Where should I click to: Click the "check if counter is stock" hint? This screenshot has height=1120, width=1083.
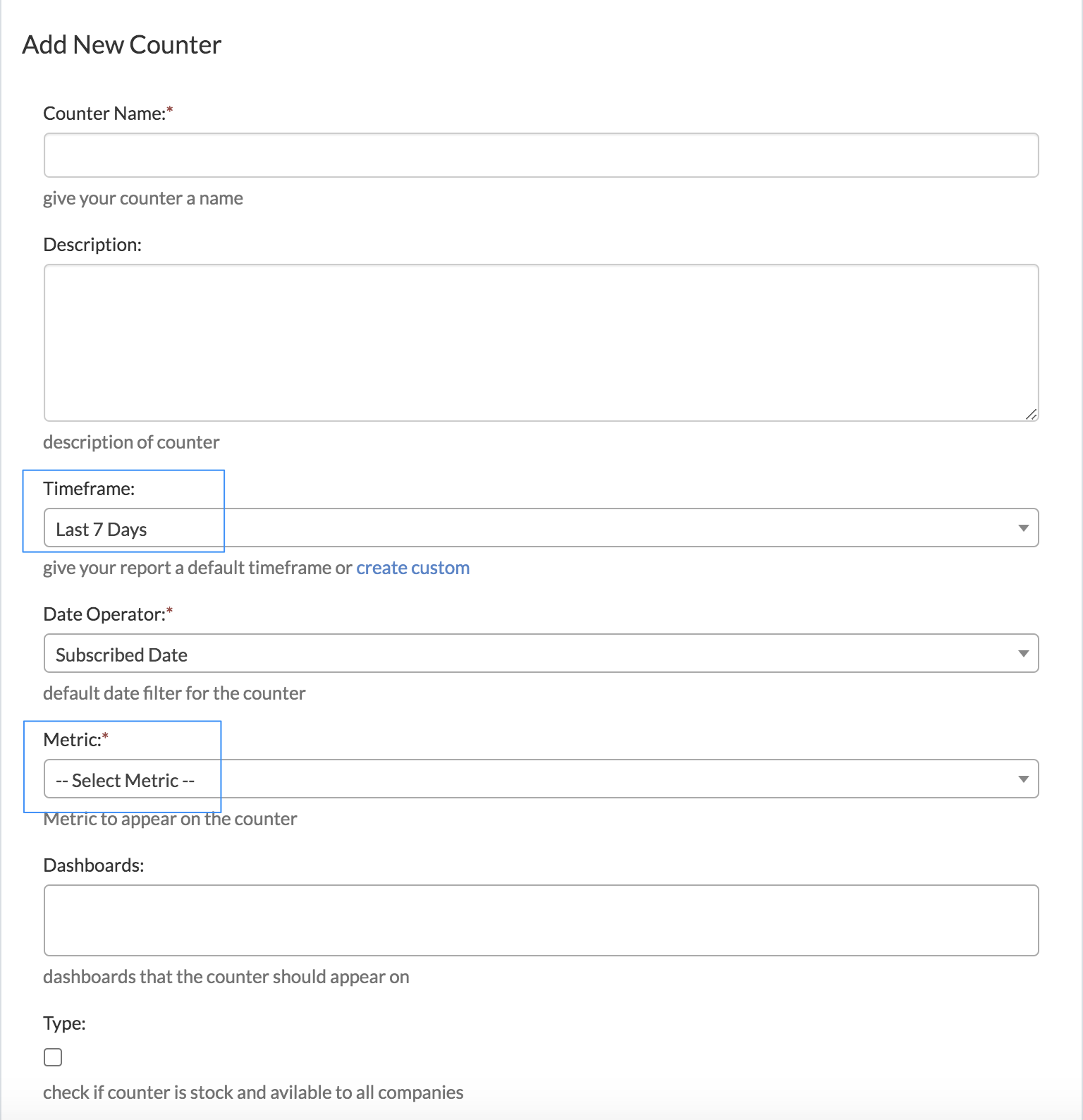pyautogui.click(x=253, y=1092)
